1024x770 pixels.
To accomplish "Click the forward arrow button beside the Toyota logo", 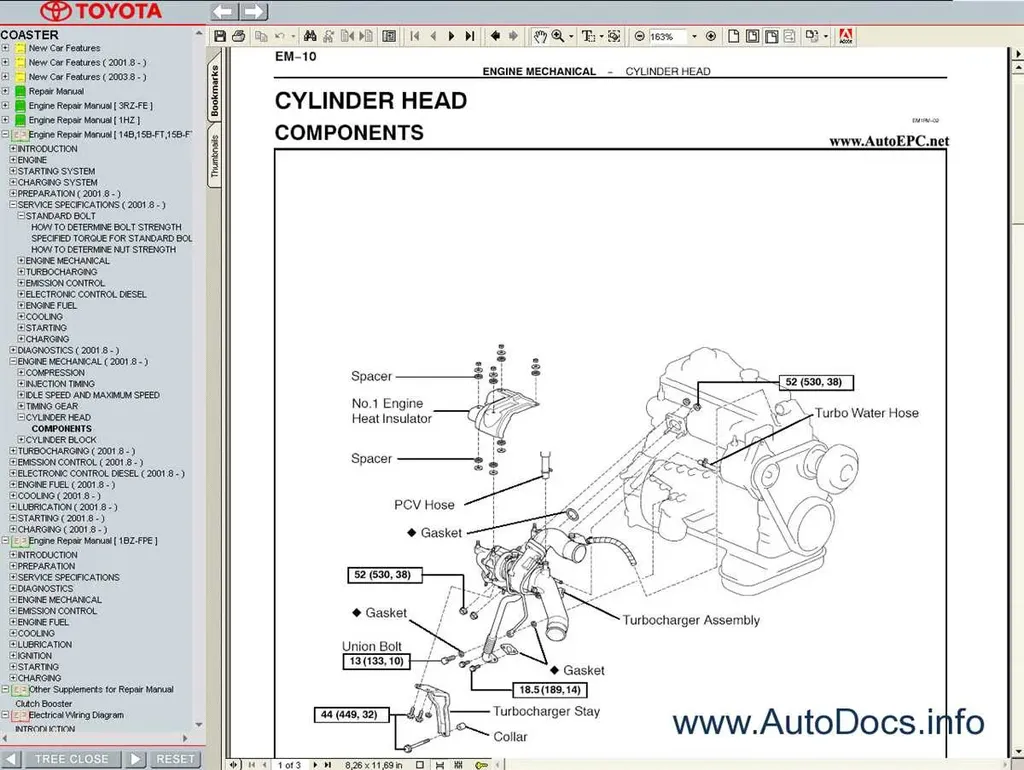I will click(x=253, y=11).
